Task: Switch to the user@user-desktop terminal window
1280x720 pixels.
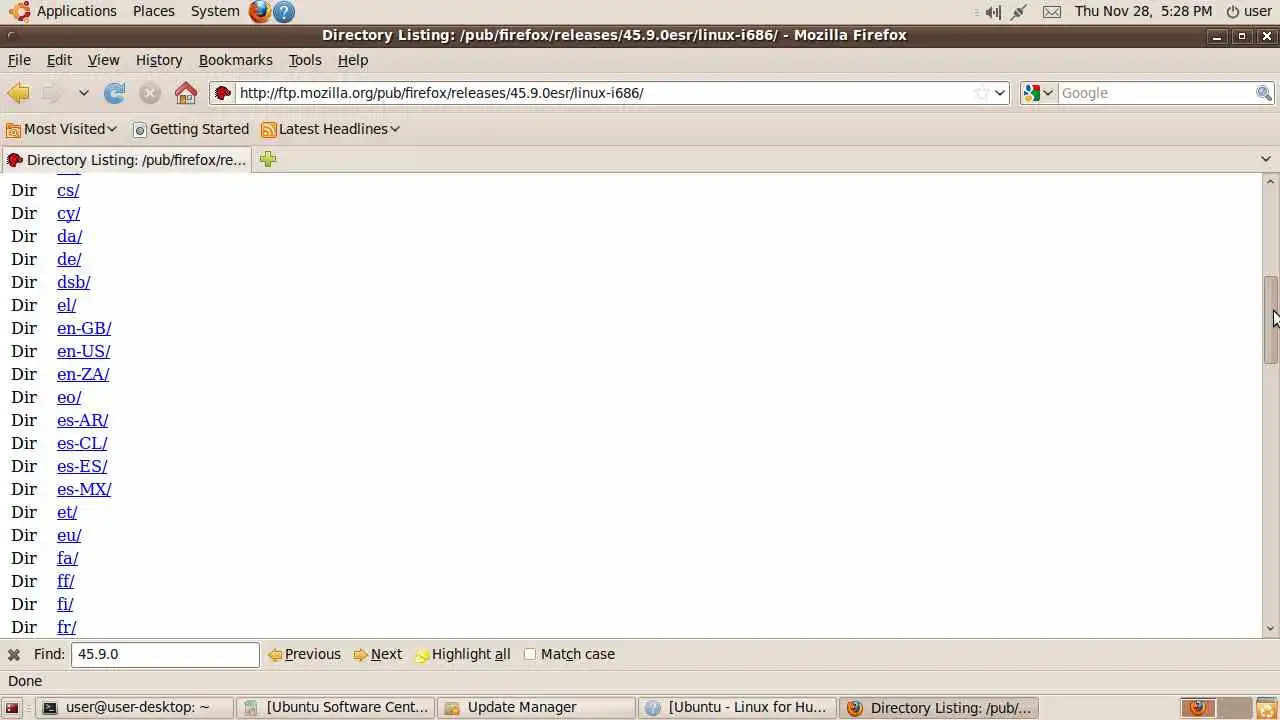Action: 135,707
